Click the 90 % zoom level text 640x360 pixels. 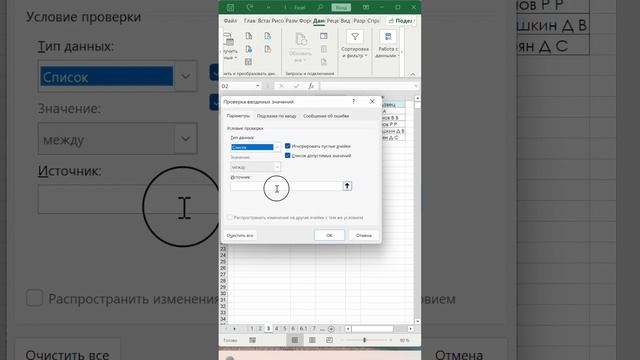404,340
